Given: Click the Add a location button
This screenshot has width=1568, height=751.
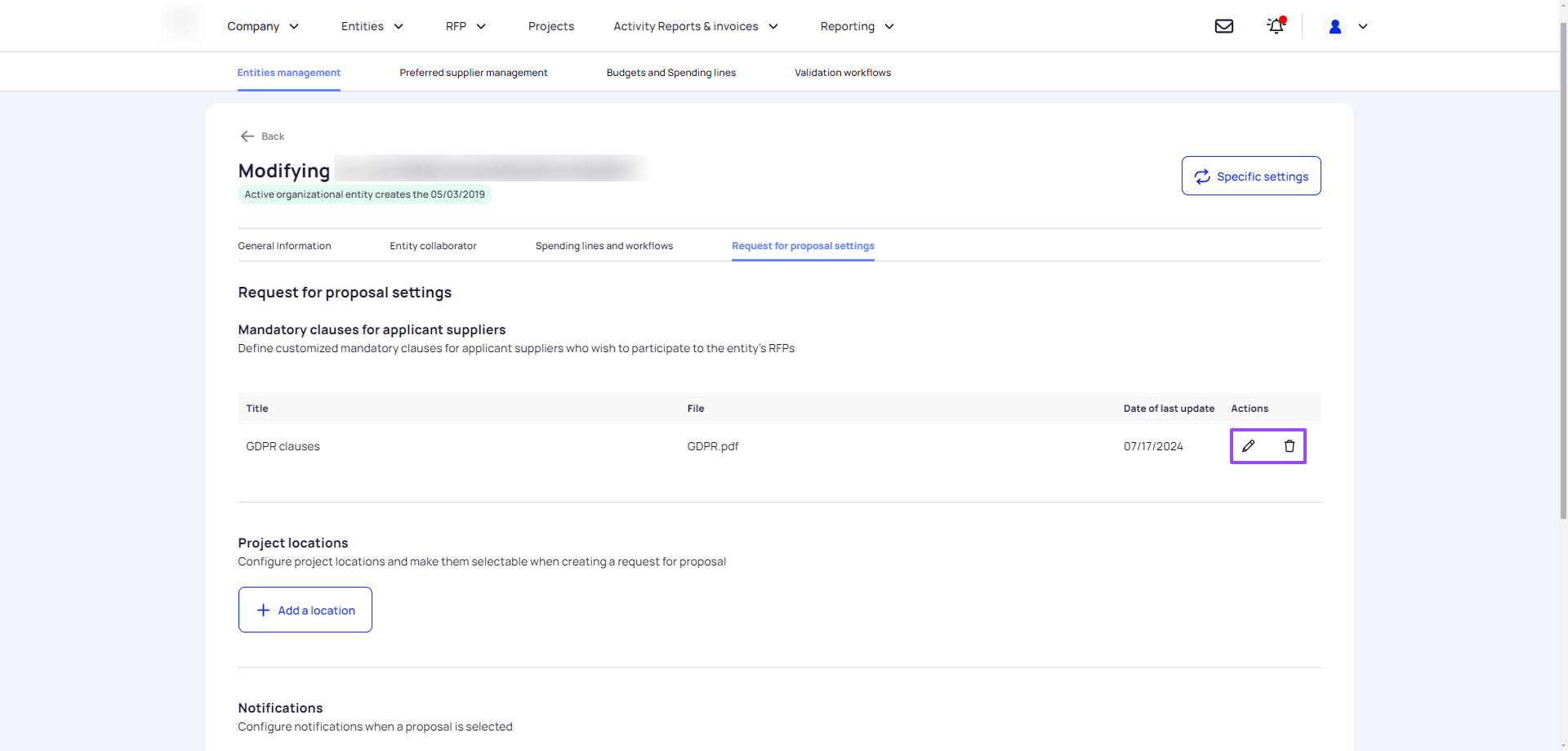Looking at the screenshot, I should 305,610.
